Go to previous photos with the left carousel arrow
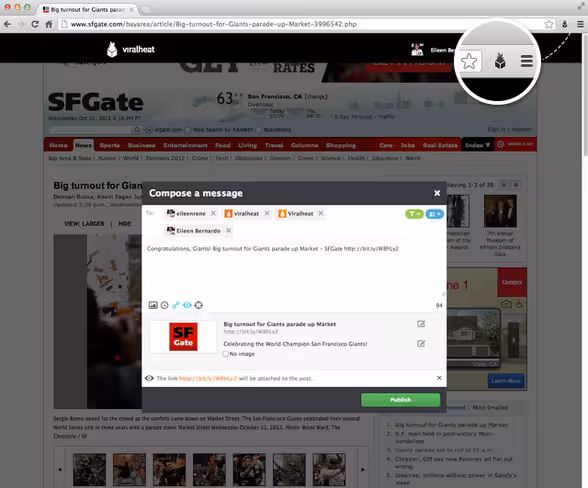The image size is (588, 488). [60, 469]
